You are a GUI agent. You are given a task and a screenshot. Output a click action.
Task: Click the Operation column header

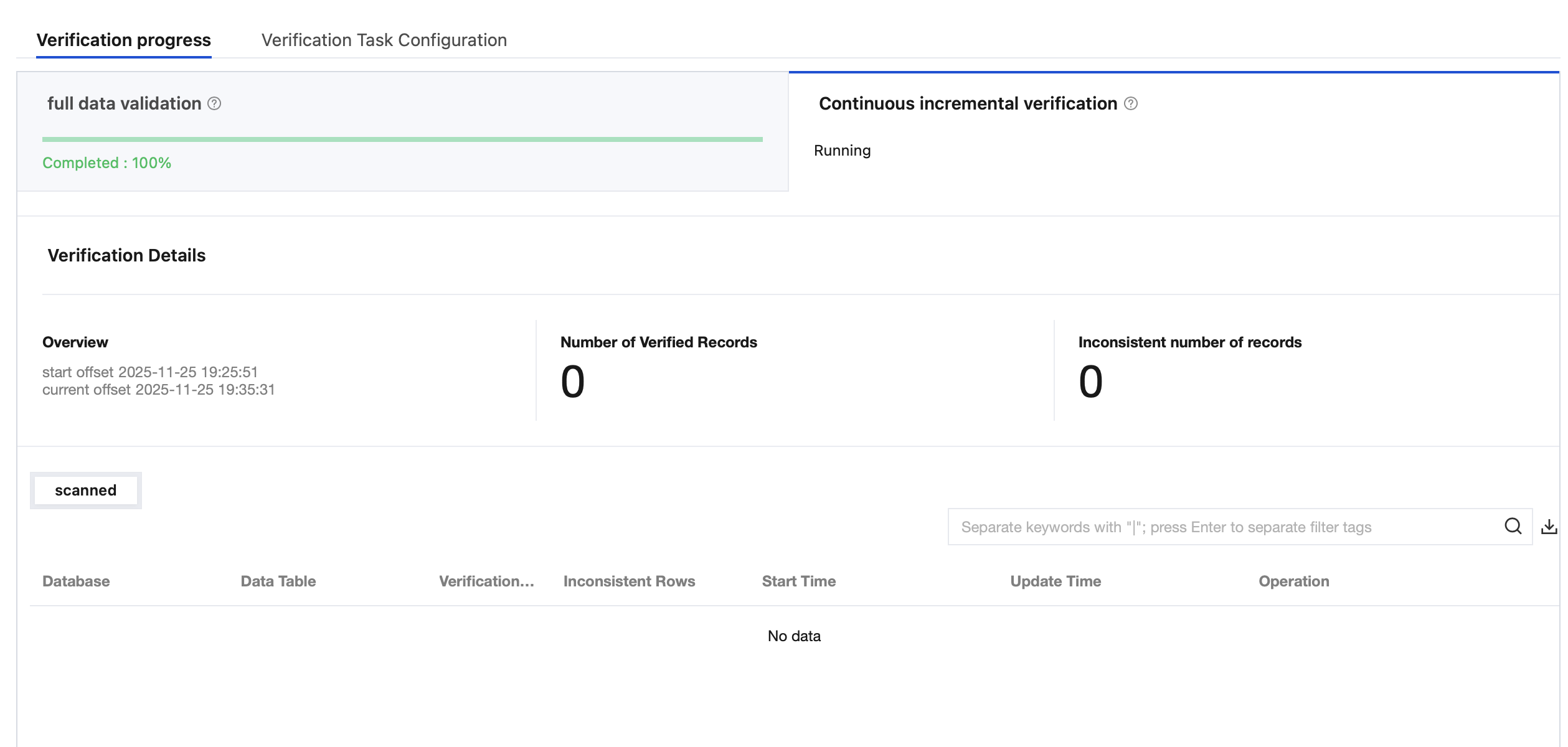click(x=1293, y=581)
